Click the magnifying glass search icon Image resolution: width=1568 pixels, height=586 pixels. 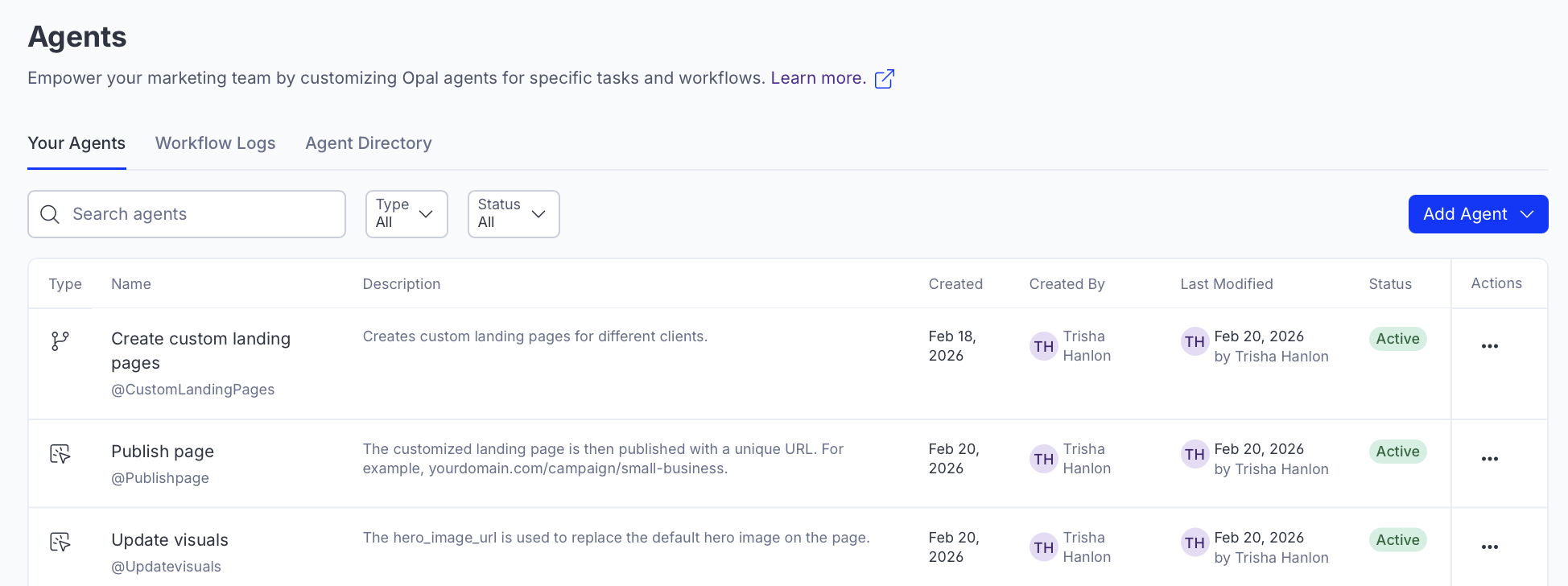pos(50,214)
